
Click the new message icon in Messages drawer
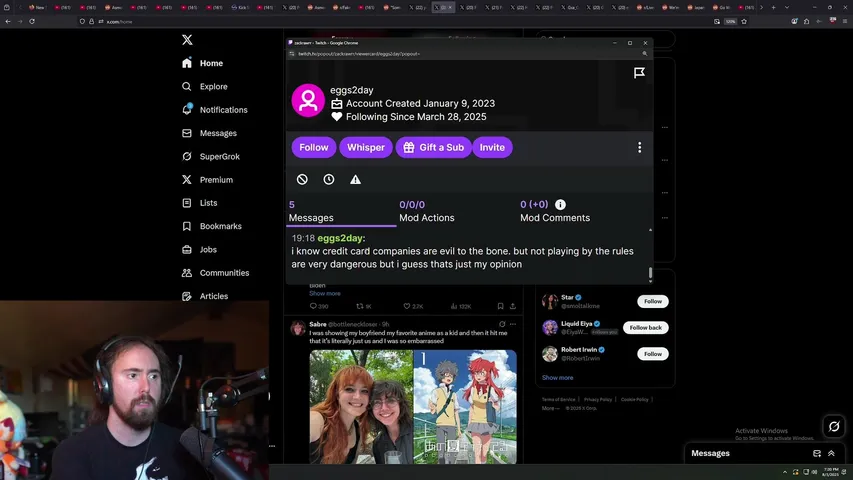[x=817, y=453]
